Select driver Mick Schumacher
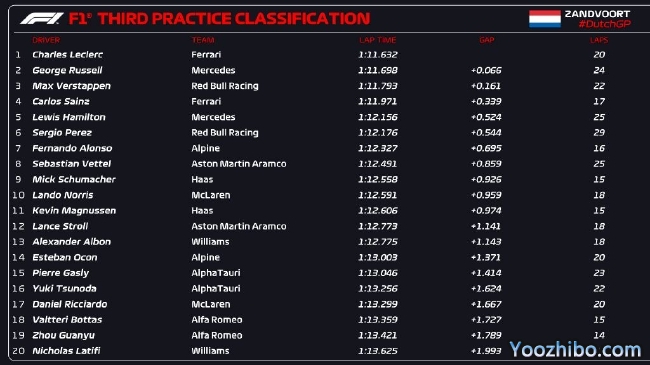This screenshot has height=365, width=650. point(74,180)
